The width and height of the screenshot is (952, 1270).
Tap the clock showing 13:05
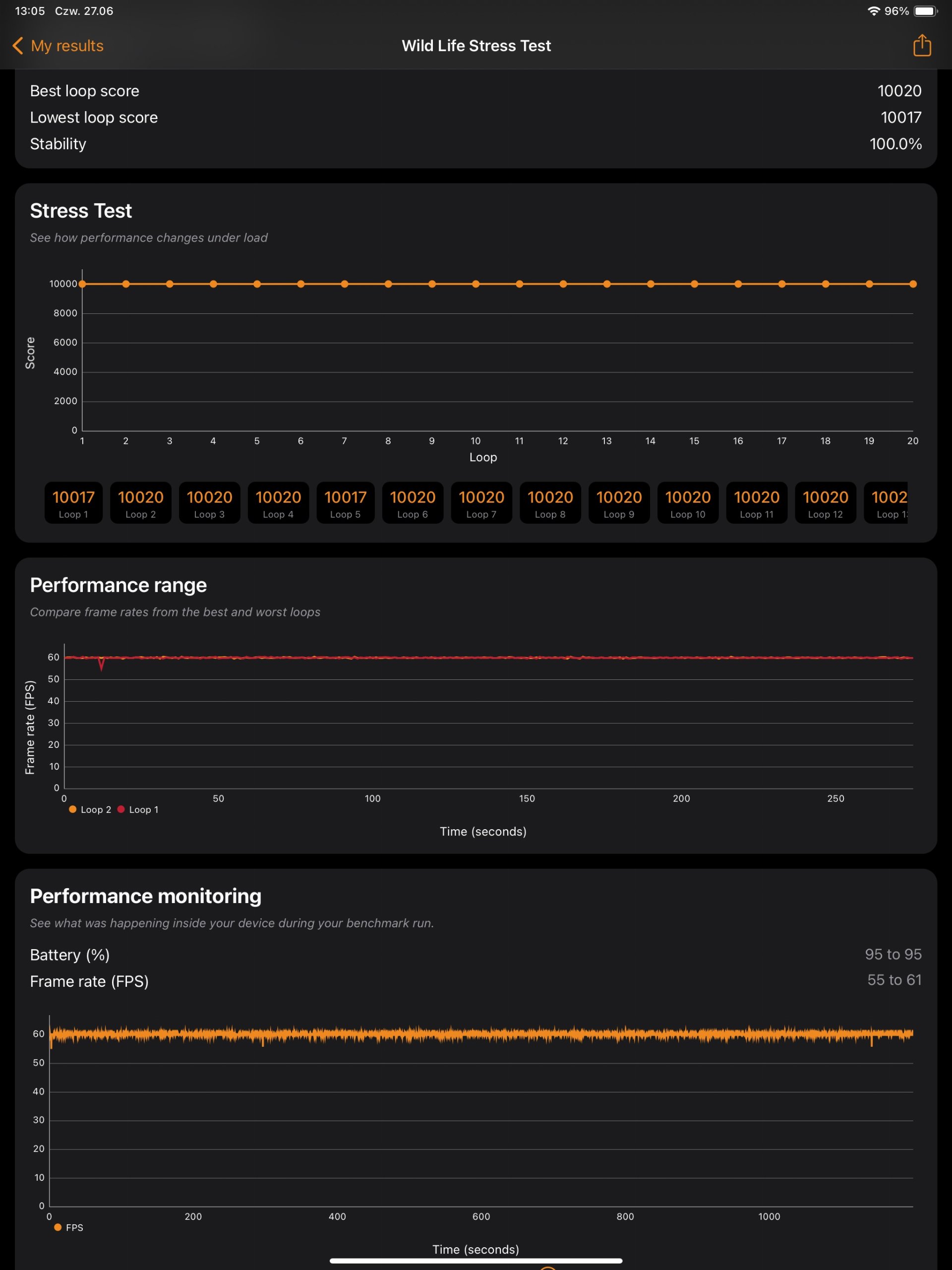(30, 11)
